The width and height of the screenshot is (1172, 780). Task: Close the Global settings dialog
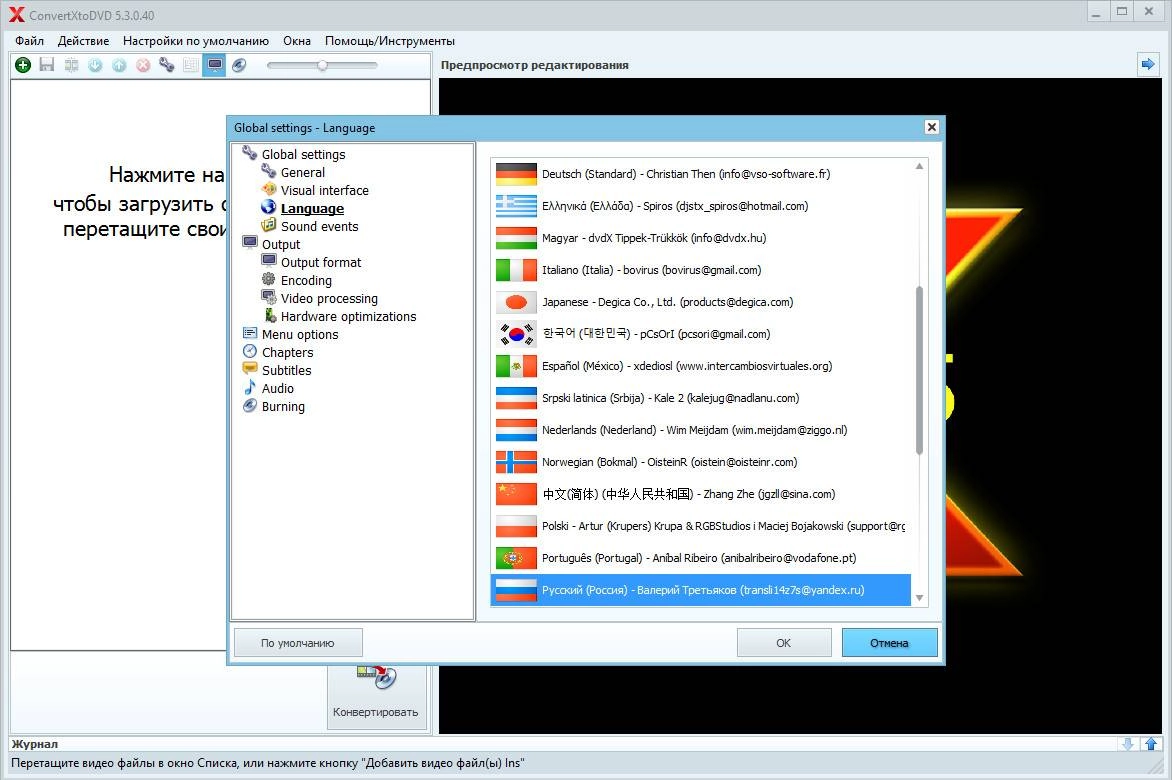(931, 127)
